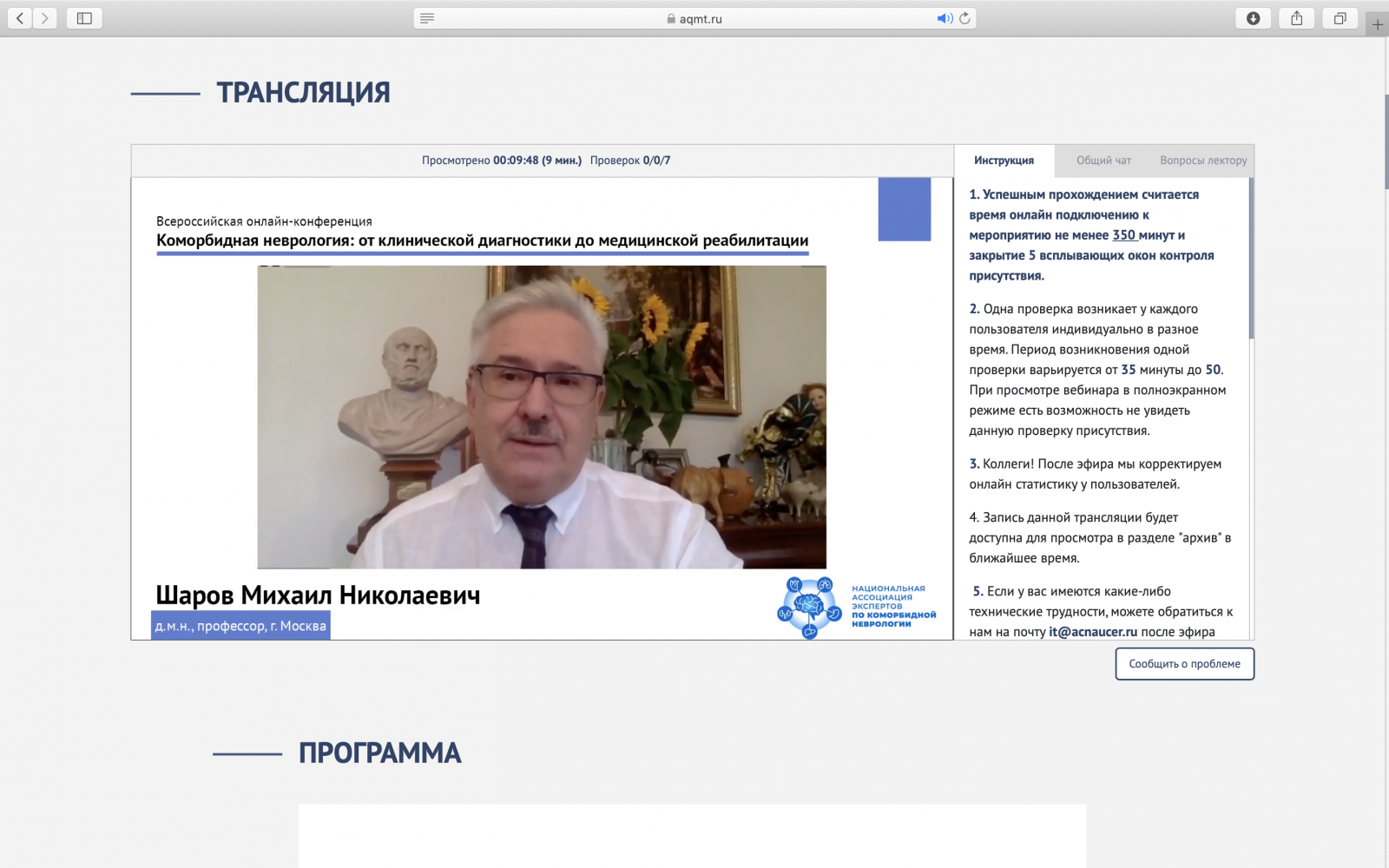Click instruction item 3 starting Коллеги!
The width and height of the screenshot is (1389, 868).
pyautogui.click(x=1096, y=474)
